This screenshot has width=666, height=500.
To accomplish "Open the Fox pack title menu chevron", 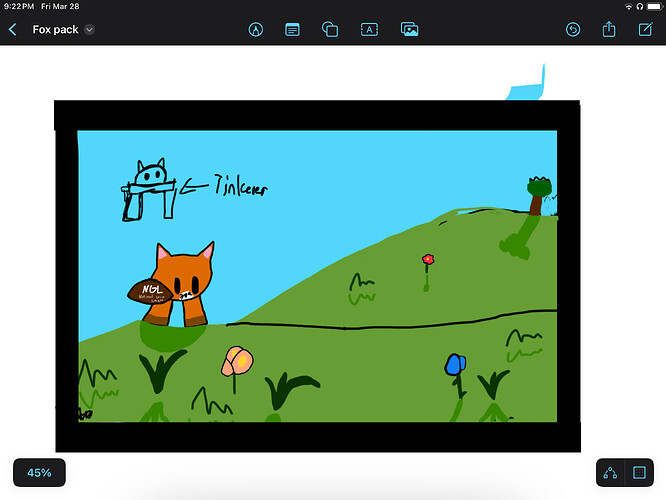I will pyautogui.click(x=89, y=30).
